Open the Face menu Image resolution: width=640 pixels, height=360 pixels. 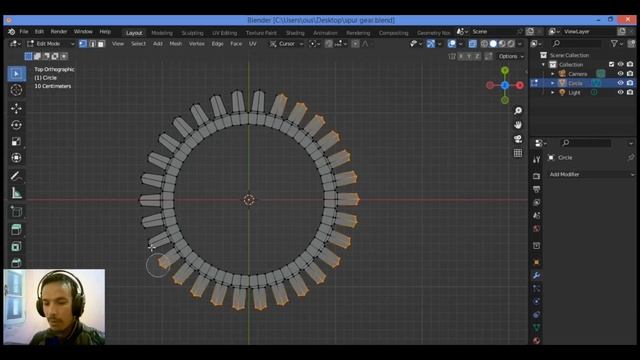pos(236,44)
